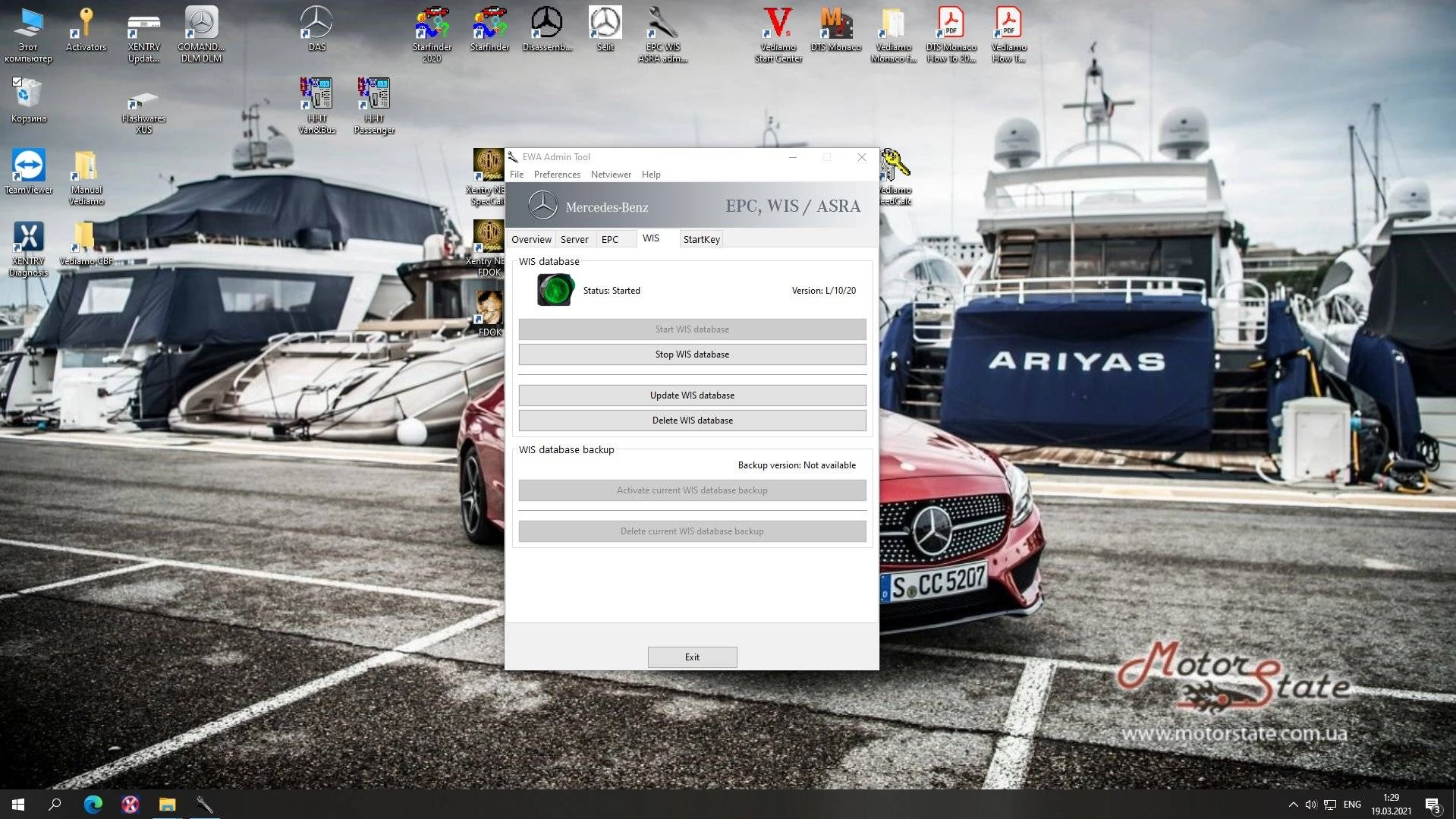
Task: Launch Vediamo Start Center shortcut
Action: click(778, 34)
